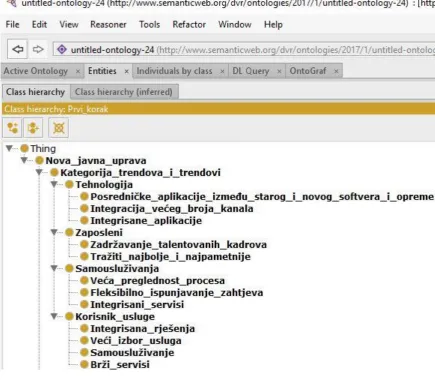Open the Refactor menu
Image resolution: width=435 pixels, height=384 pixels.
189,24
